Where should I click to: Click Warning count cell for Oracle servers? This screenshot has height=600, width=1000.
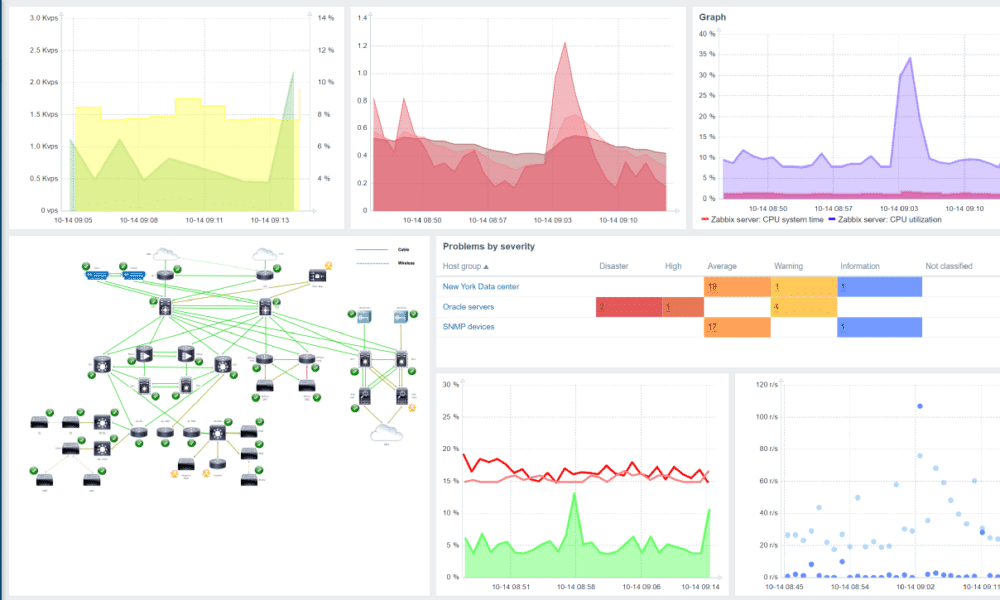pos(804,307)
